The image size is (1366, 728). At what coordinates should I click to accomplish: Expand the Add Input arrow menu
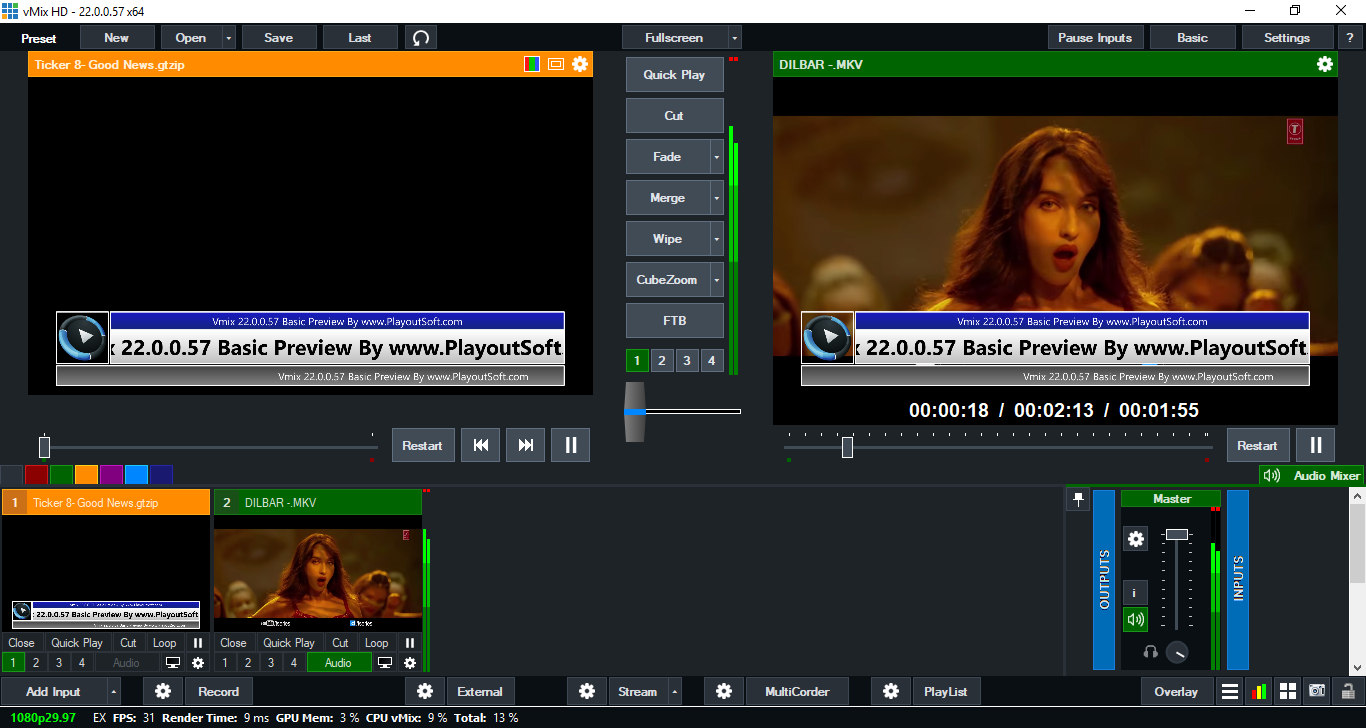114,691
